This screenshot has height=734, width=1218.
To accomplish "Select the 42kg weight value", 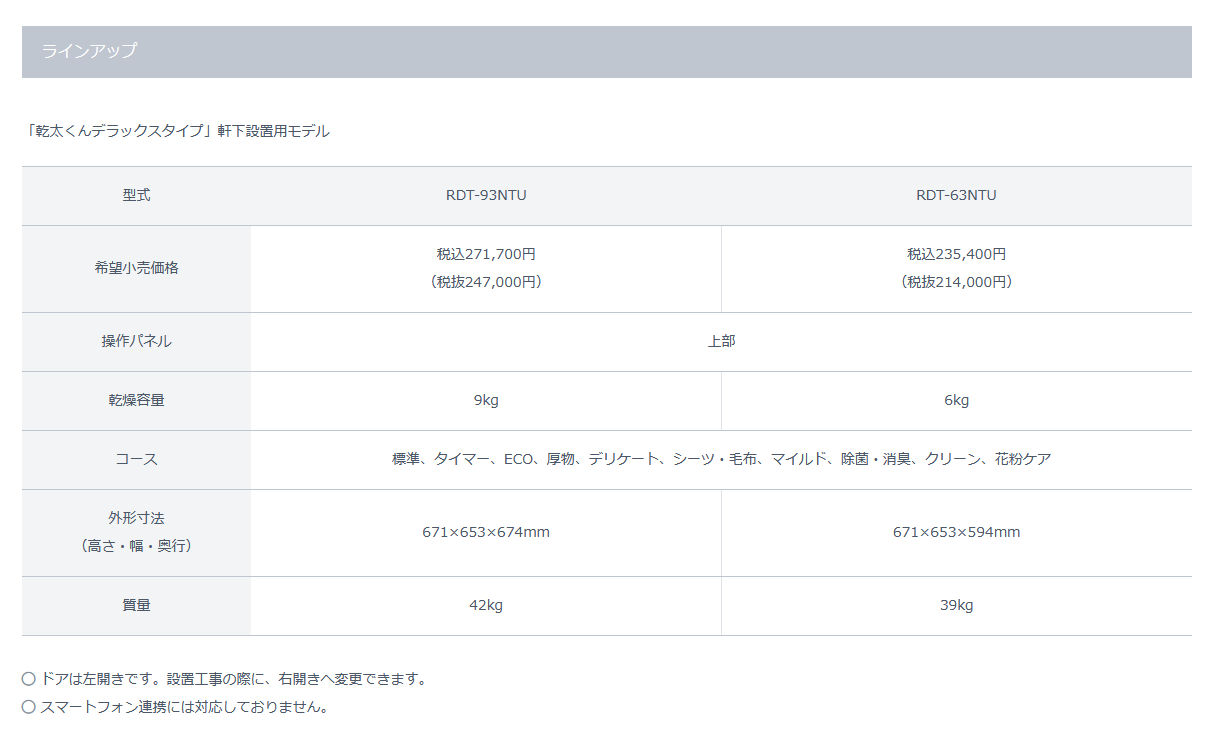I will click(x=486, y=605).
